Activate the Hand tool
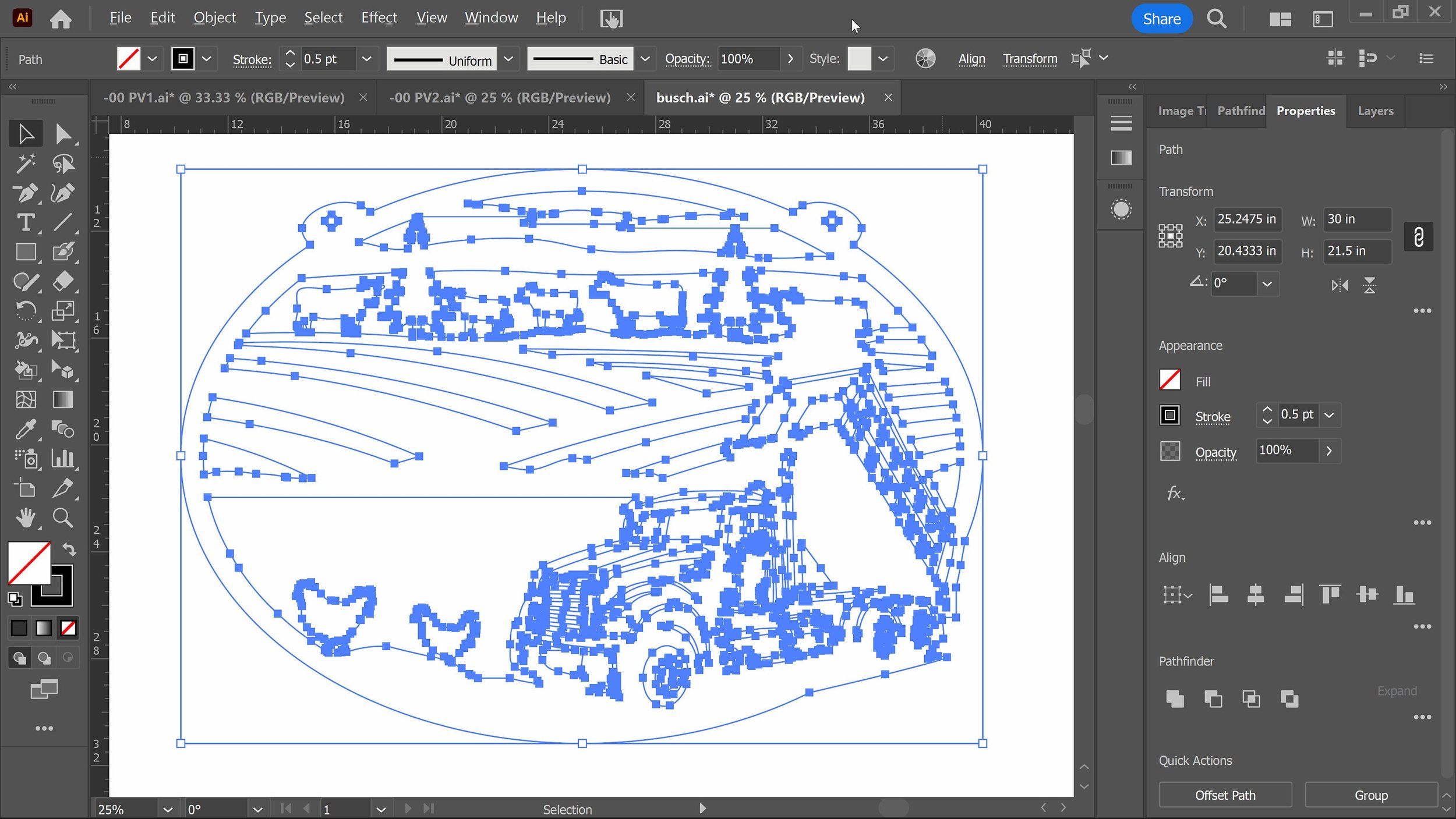The image size is (1456, 819). (x=26, y=517)
